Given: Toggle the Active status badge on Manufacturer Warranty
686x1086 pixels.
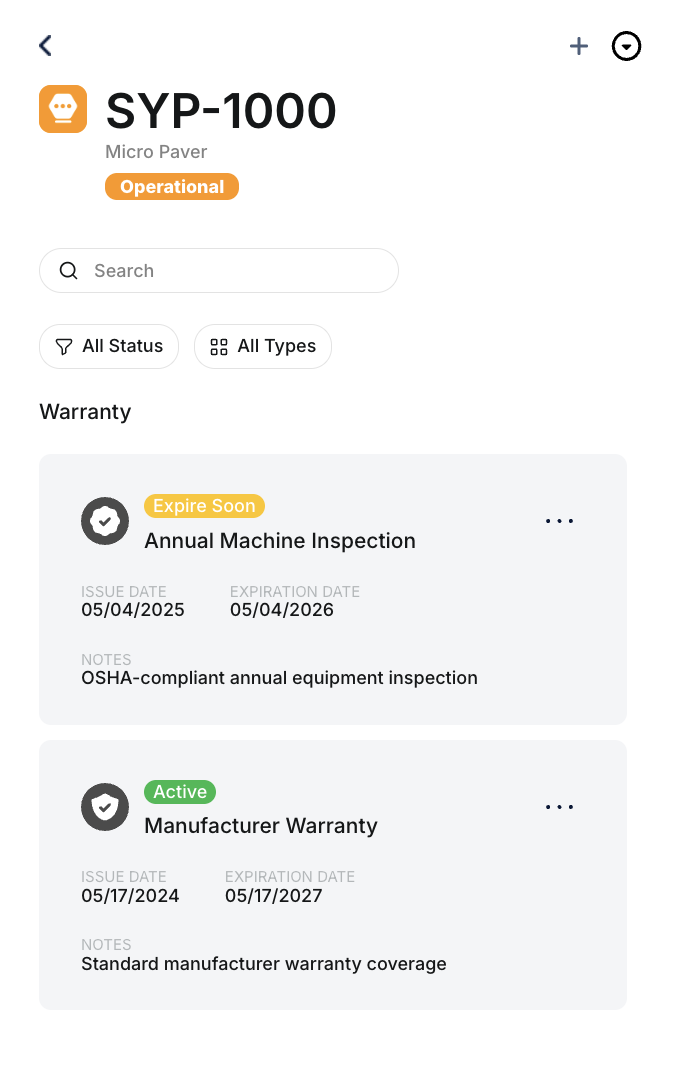Looking at the screenshot, I should point(180,791).
